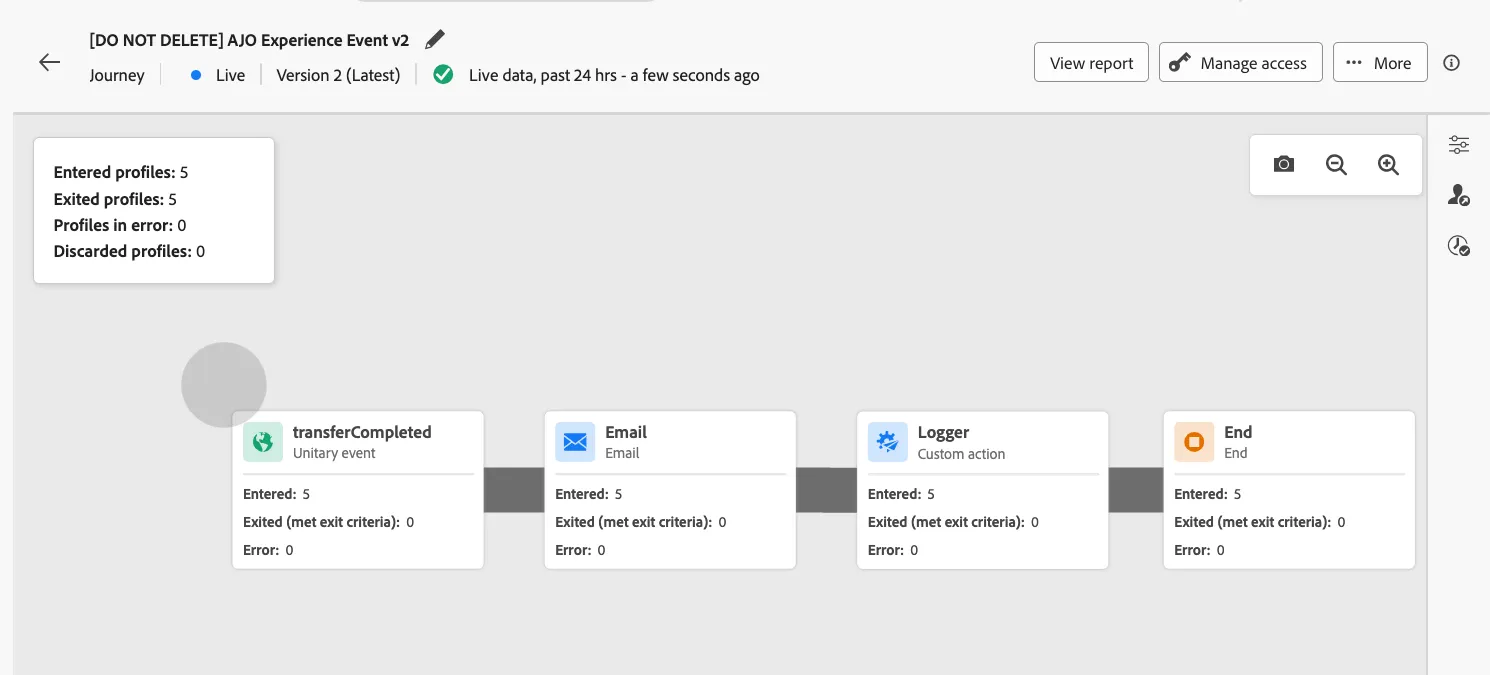Click the Live status label

[x=230, y=75]
